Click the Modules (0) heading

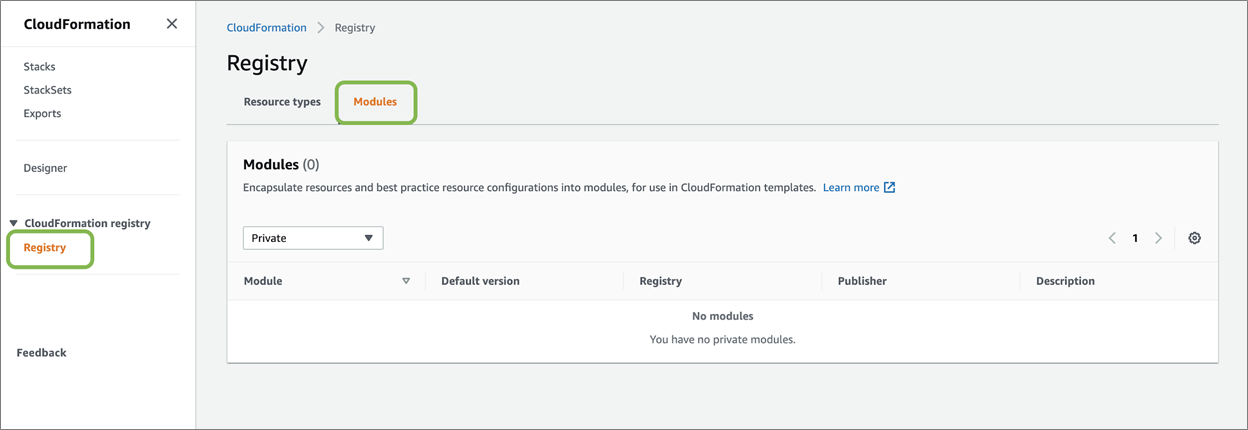coord(281,164)
